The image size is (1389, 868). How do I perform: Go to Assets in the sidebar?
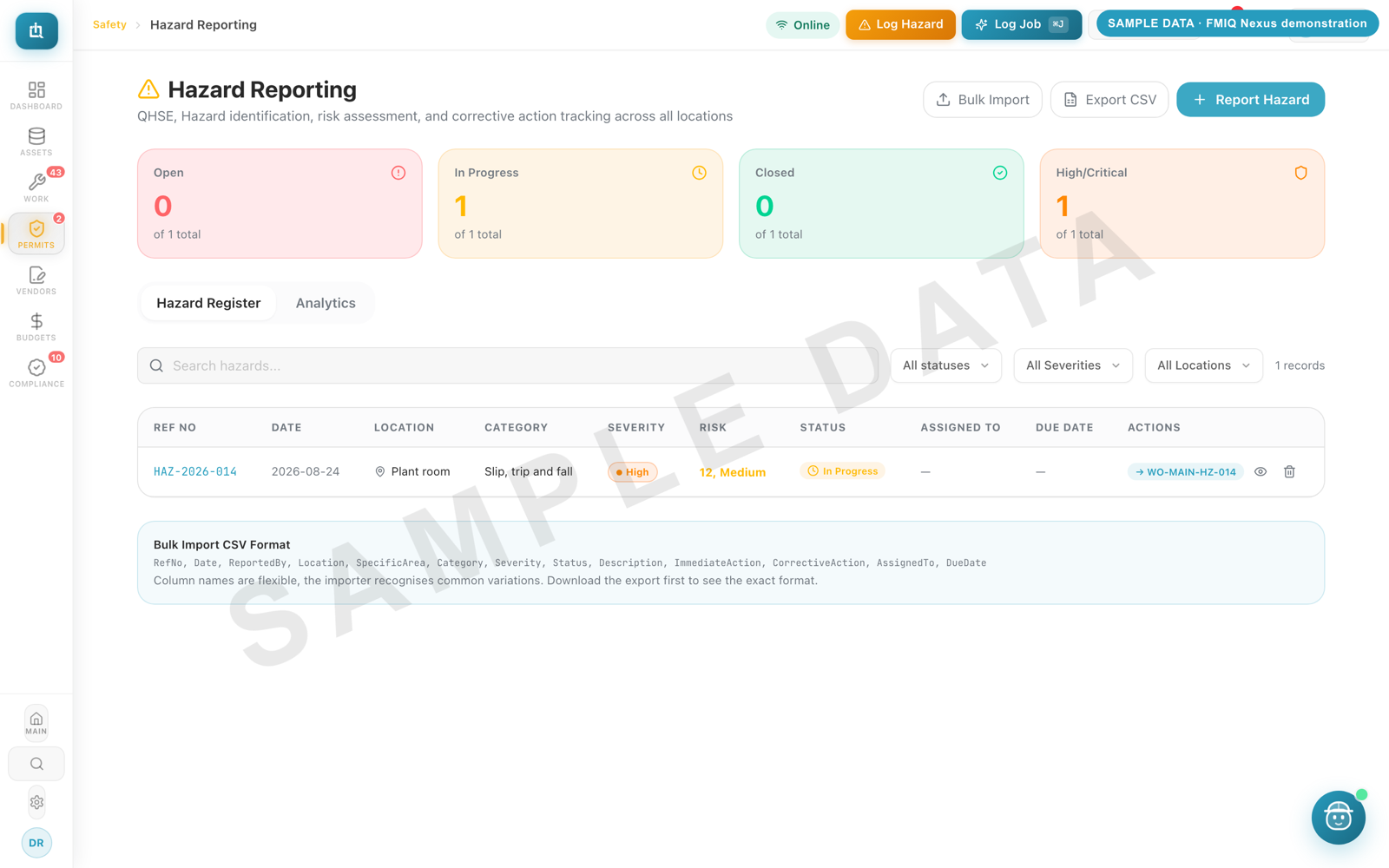[x=36, y=141]
